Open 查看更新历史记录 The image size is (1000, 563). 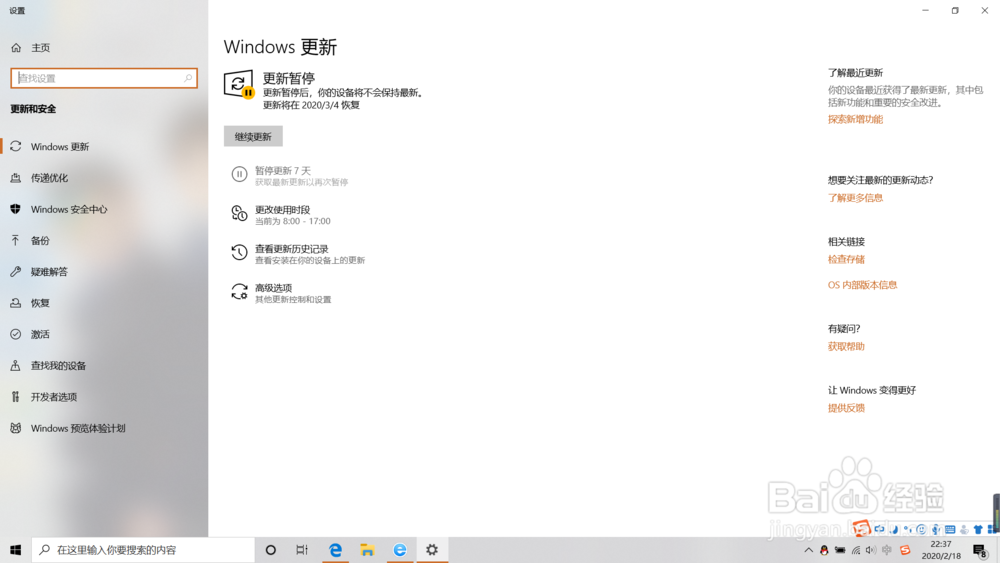(298, 254)
